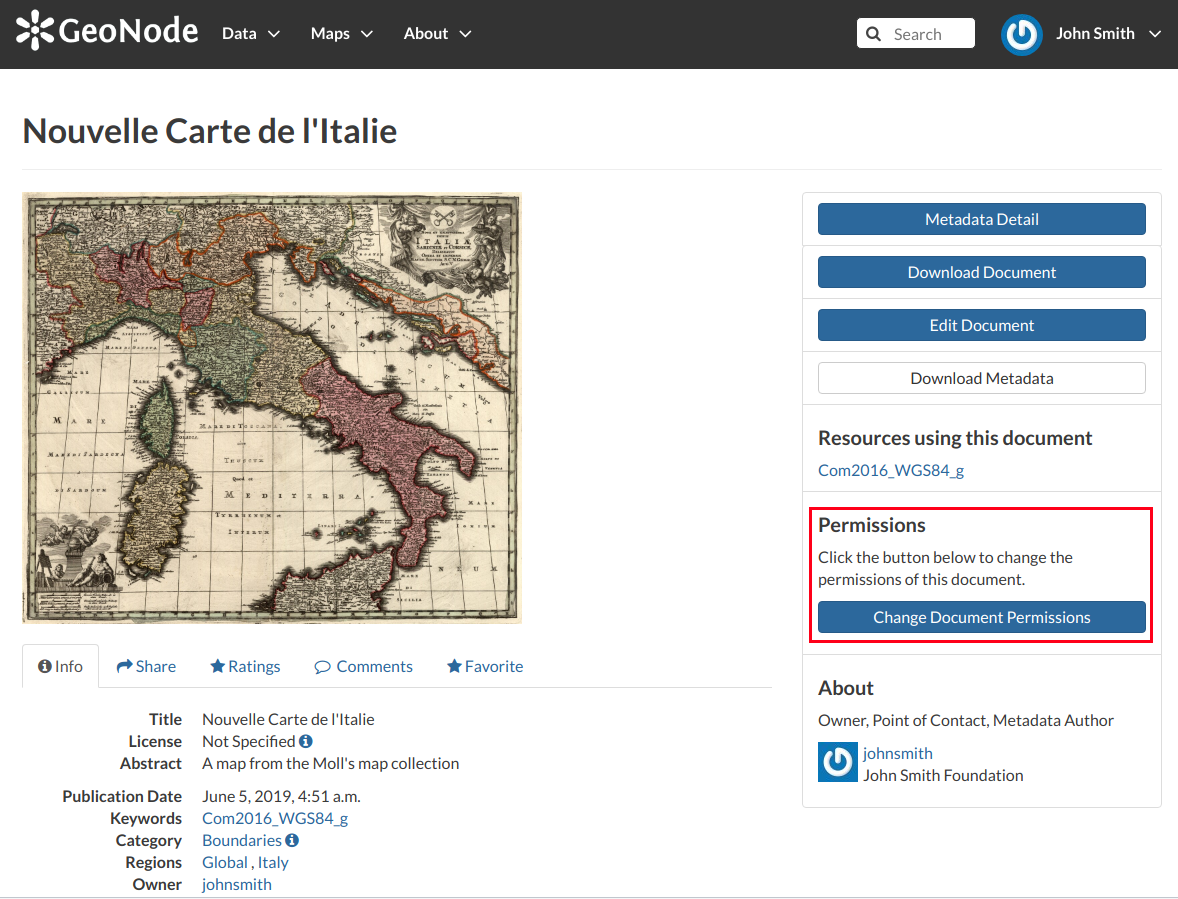Screen dimensions: 1178x899
Task: Click the johnsmith avatar in About section
Action: pyautogui.click(x=838, y=762)
